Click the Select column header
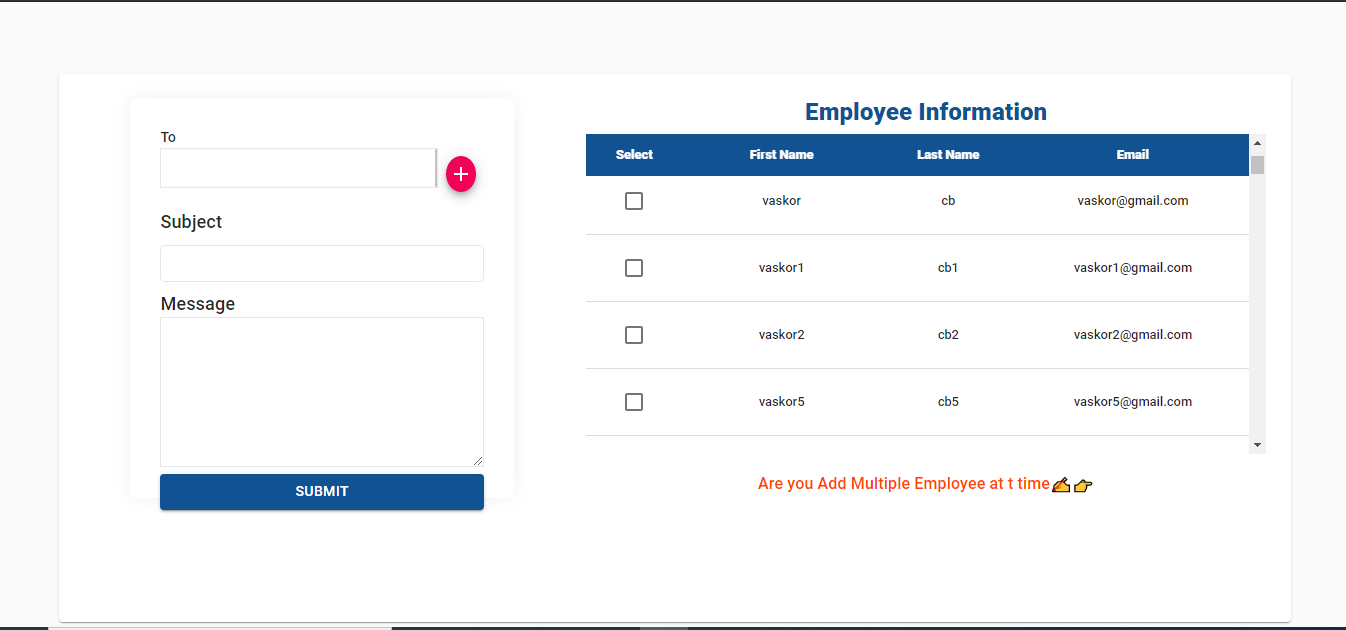This screenshot has width=1346, height=630. click(x=634, y=155)
